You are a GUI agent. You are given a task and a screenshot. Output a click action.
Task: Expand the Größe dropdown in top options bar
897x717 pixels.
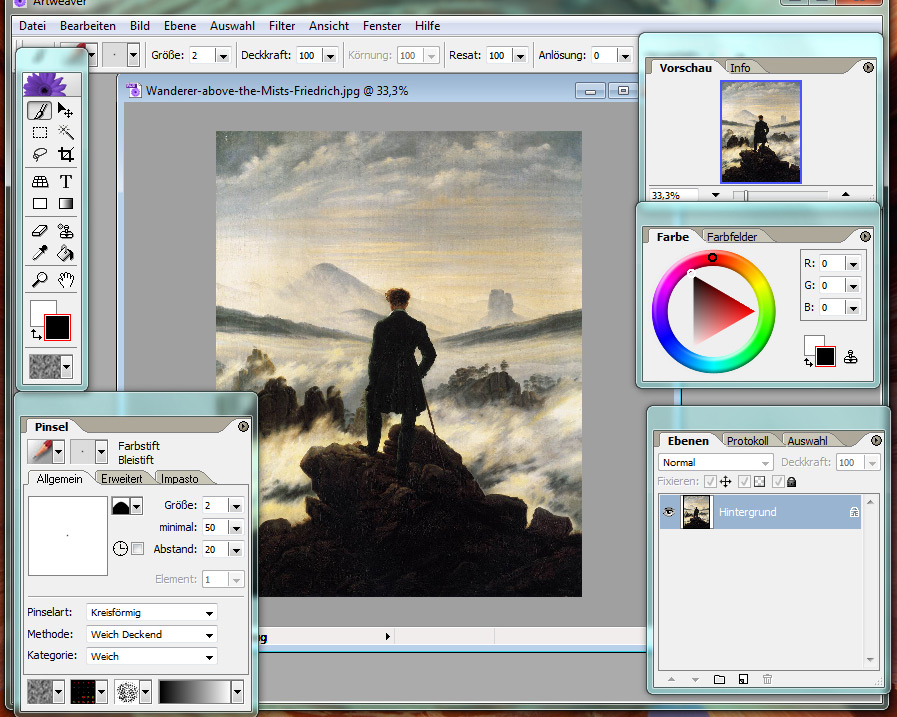point(223,56)
